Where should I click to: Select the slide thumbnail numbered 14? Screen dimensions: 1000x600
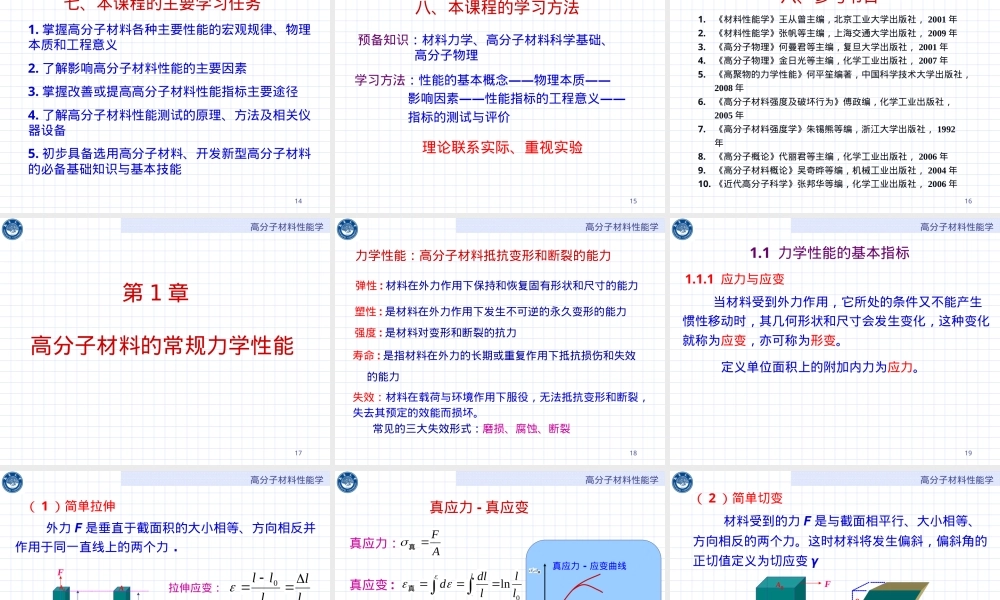coord(165,105)
